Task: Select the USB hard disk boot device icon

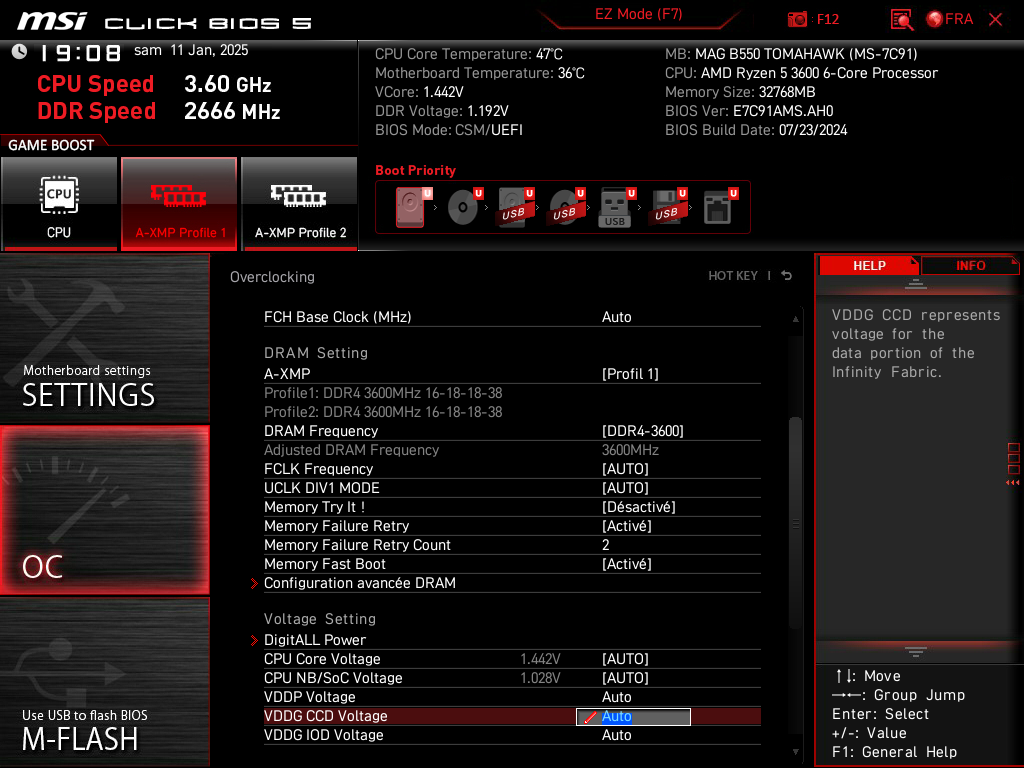Action: (x=516, y=207)
